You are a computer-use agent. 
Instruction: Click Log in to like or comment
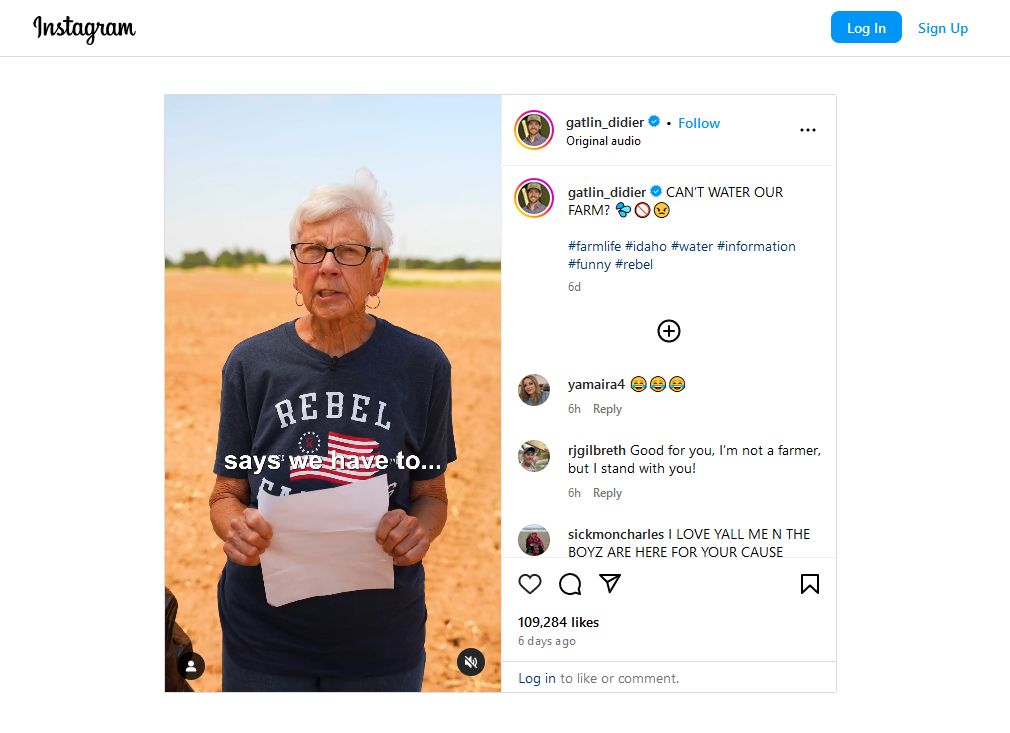click(537, 678)
